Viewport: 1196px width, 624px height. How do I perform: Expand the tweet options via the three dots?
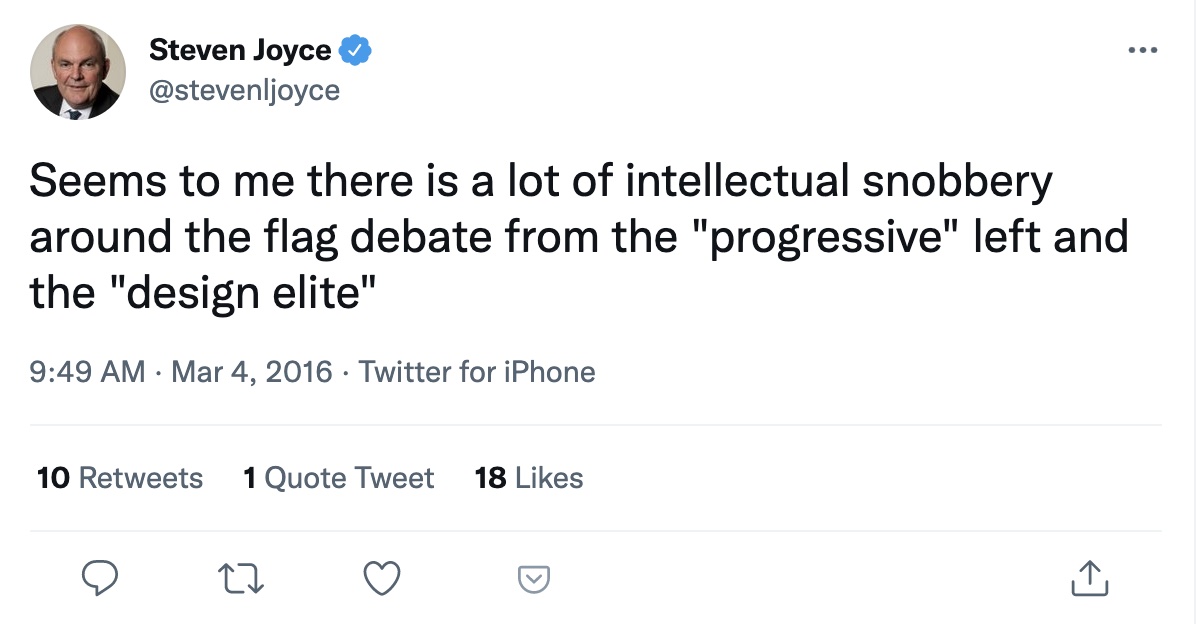pyautogui.click(x=1143, y=48)
